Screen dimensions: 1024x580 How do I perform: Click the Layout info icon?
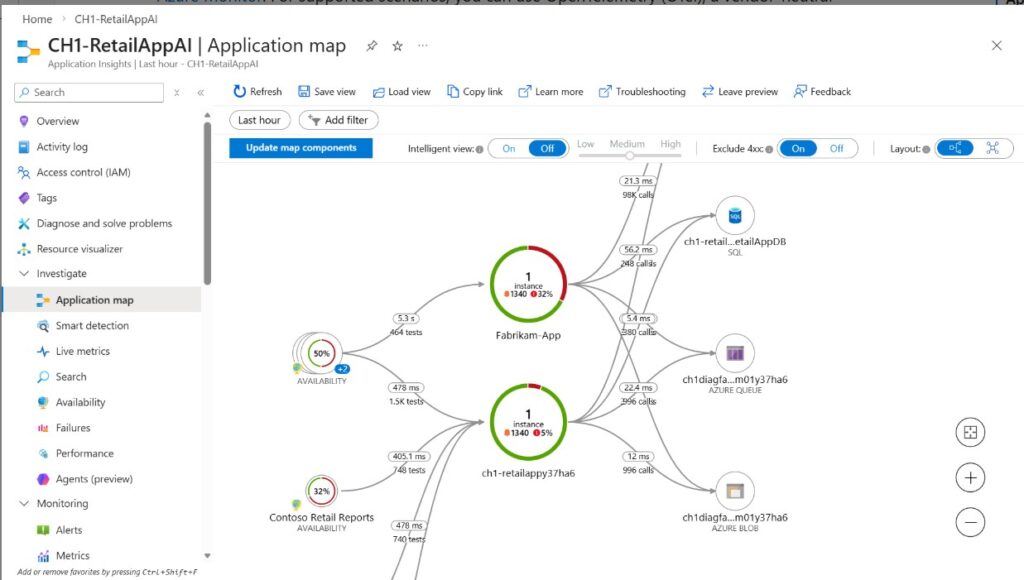(926, 149)
